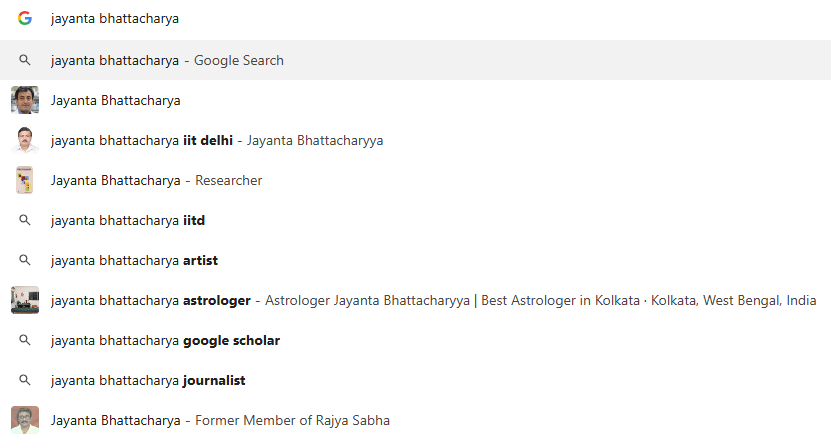Screen dimensions: 831x443
Task: Click the Rajya Sabha member's photo thumbnail
Action: click(25, 420)
